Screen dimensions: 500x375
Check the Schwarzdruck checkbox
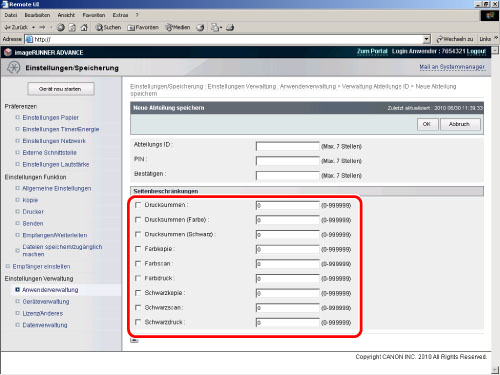tap(138, 322)
